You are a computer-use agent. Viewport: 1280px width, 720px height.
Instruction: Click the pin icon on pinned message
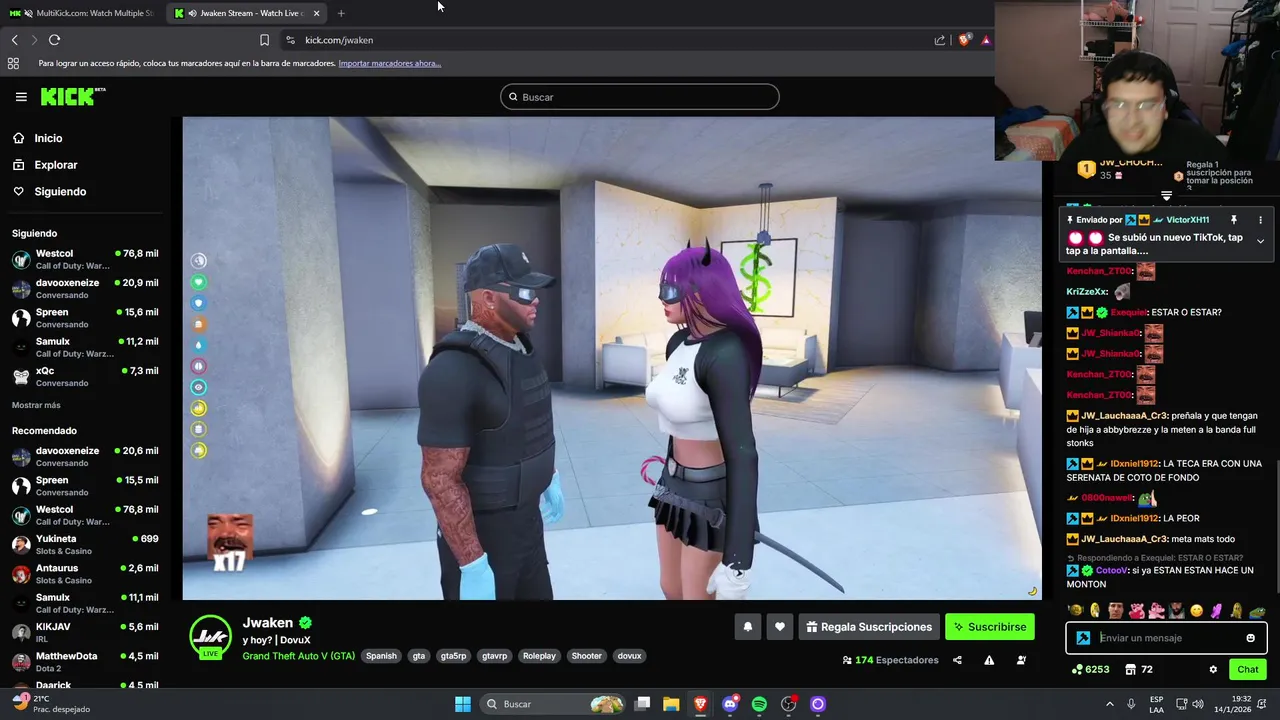1234,220
